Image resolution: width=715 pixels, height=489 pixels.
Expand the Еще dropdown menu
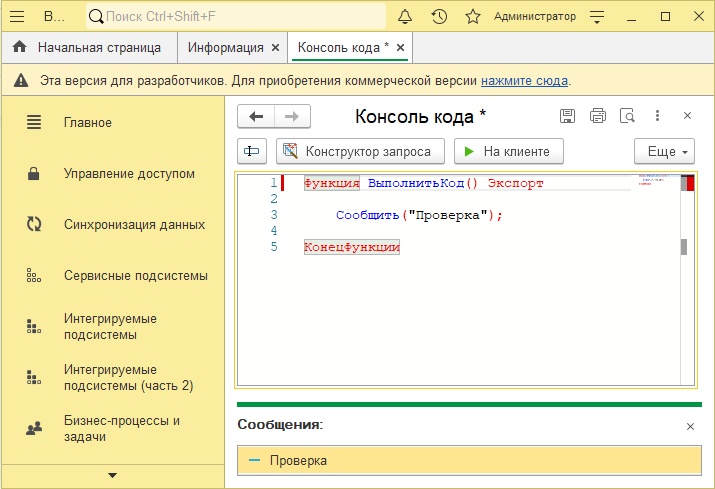point(664,151)
